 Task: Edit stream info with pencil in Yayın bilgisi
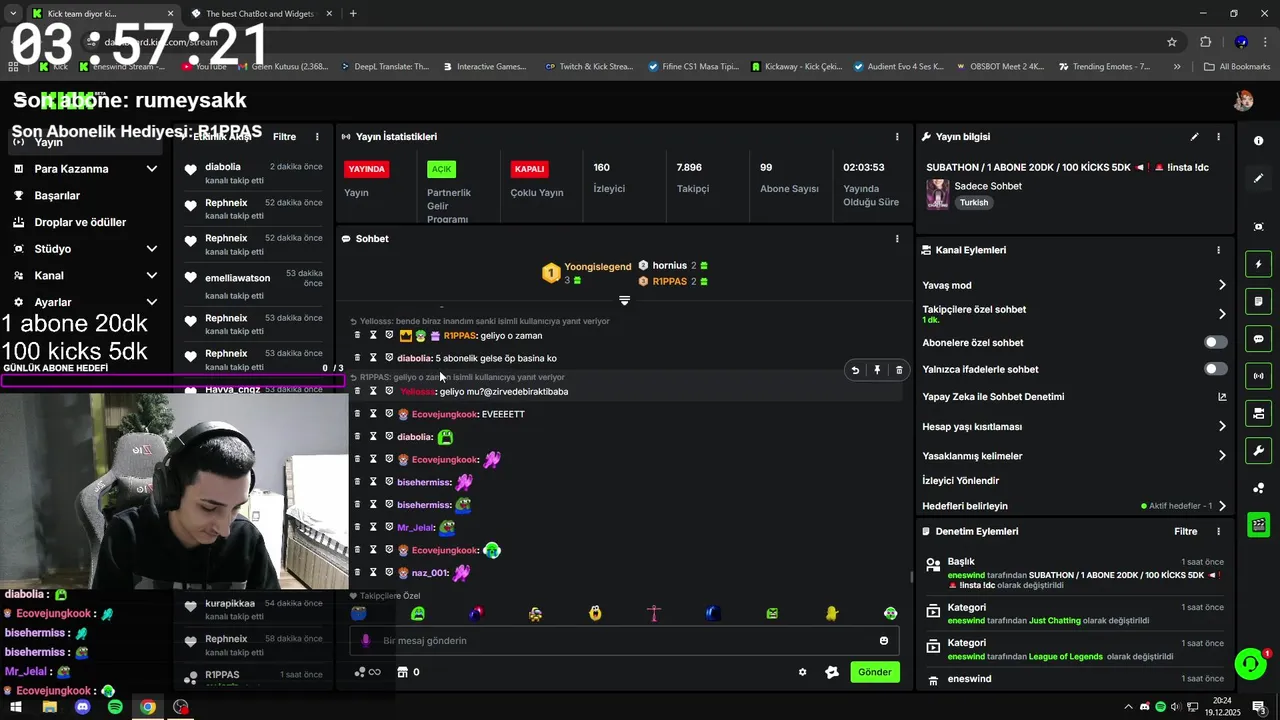click(x=1194, y=137)
